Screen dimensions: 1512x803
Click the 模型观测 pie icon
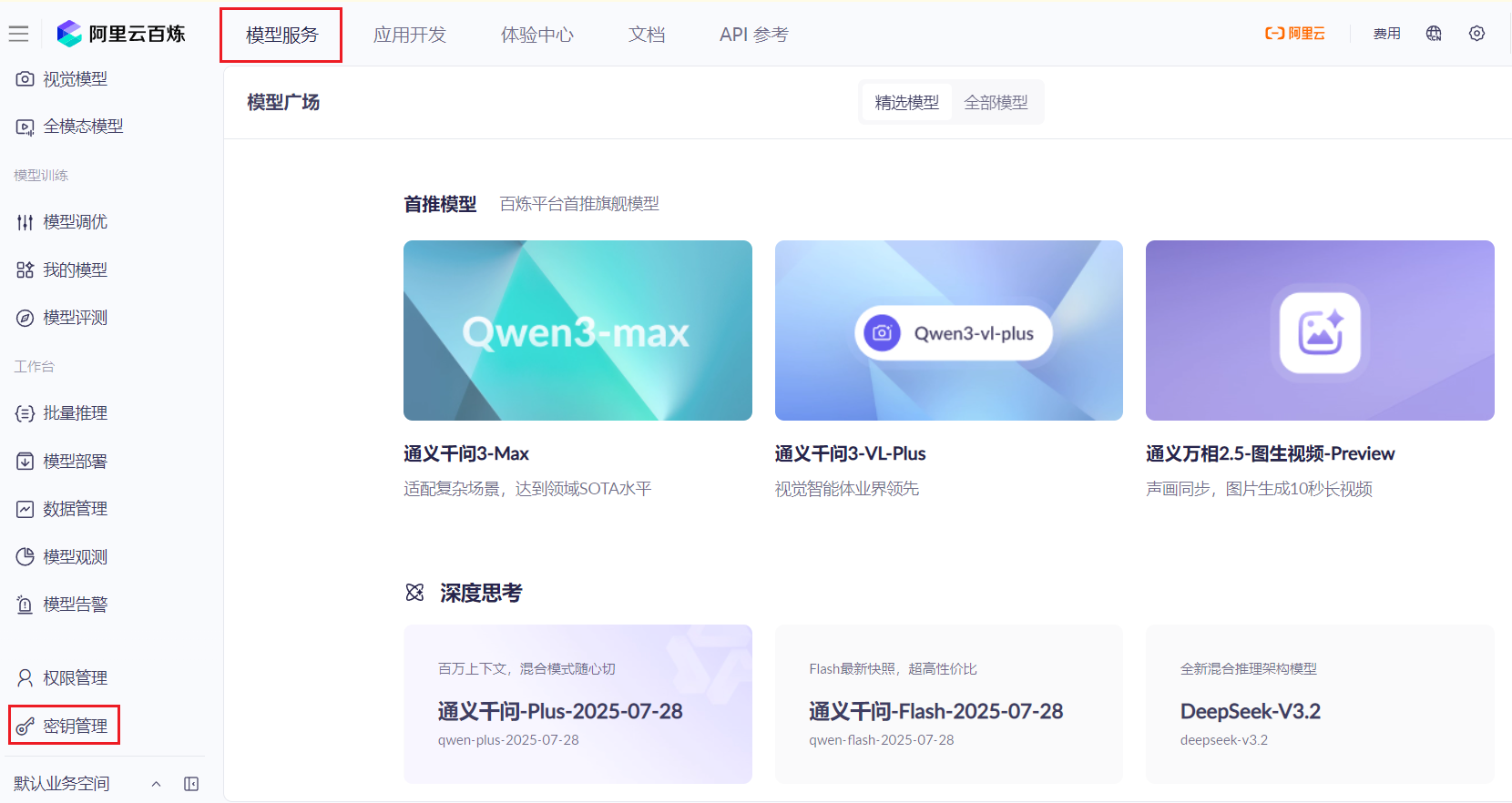(x=26, y=556)
